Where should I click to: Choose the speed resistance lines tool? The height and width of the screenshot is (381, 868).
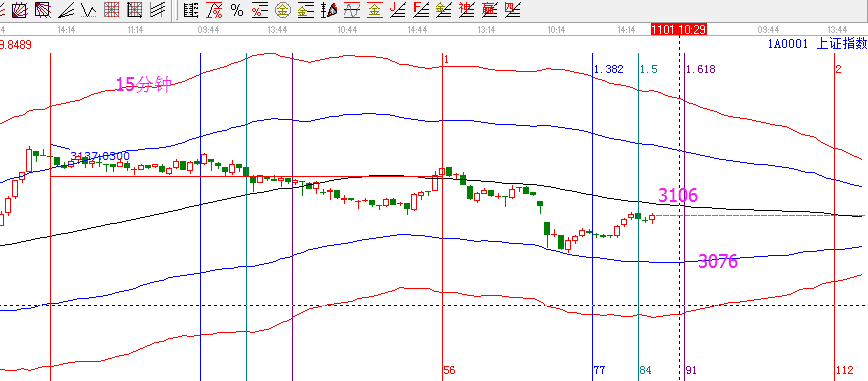pos(66,9)
